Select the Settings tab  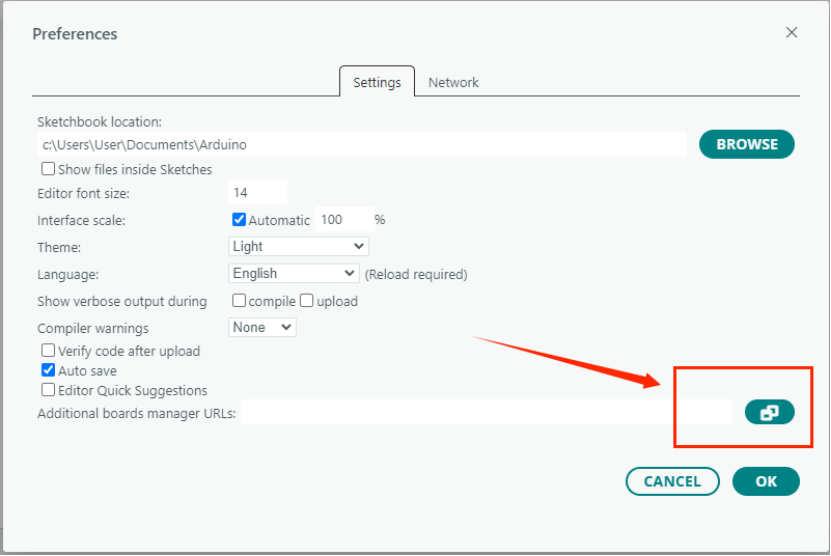pyautogui.click(x=377, y=83)
